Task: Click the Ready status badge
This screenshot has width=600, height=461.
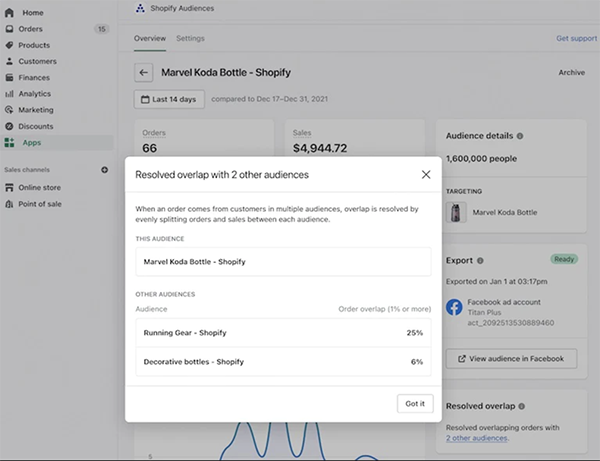Action: click(x=564, y=259)
